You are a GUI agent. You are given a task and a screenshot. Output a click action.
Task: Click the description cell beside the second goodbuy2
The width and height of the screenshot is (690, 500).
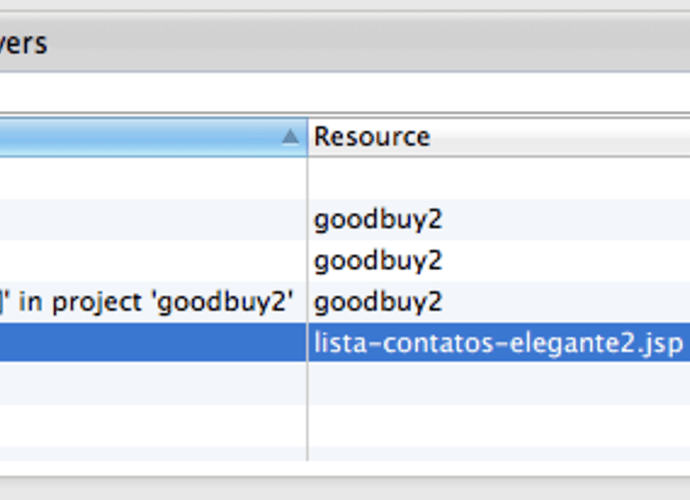pyautogui.click(x=153, y=261)
